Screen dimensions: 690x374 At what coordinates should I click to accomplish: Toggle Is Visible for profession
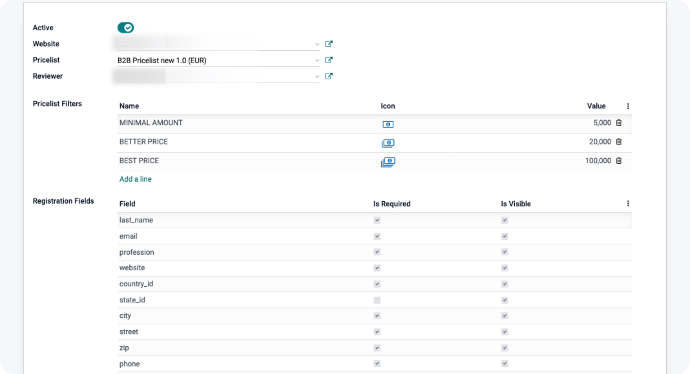pos(504,252)
